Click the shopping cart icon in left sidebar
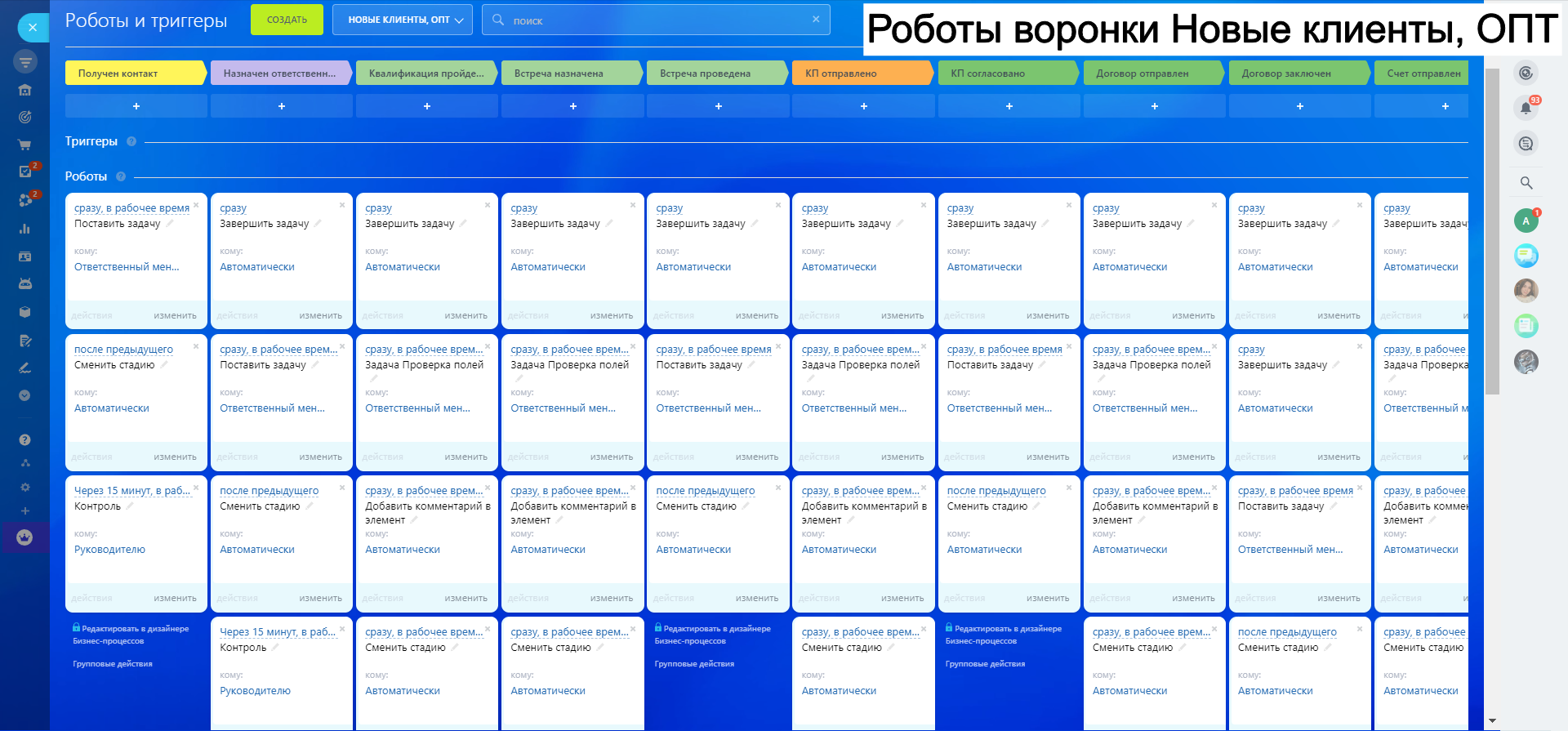This screenshot has height=731, width=1568. 24,145
